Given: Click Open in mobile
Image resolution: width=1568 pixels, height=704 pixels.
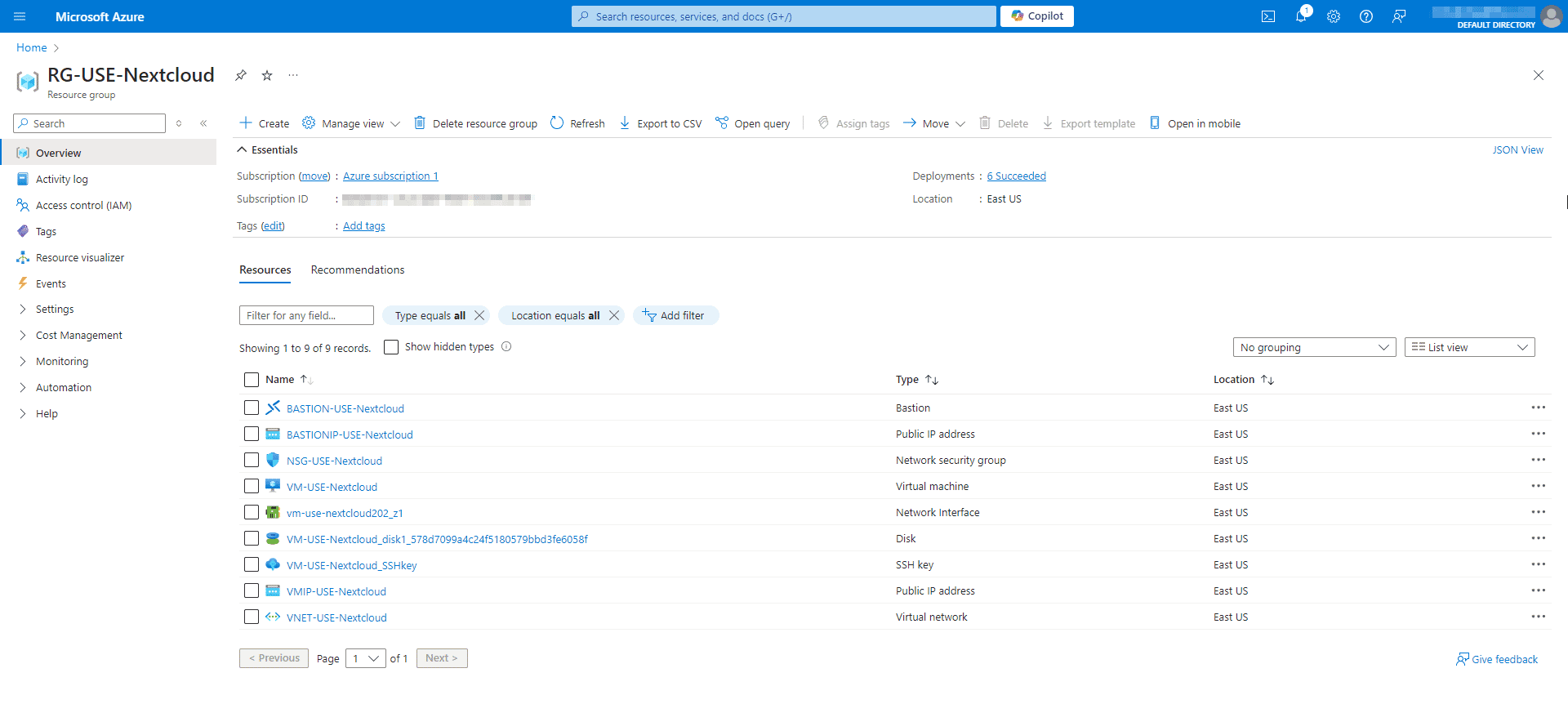Looking at the screenshot, I should click(1195, 123).
